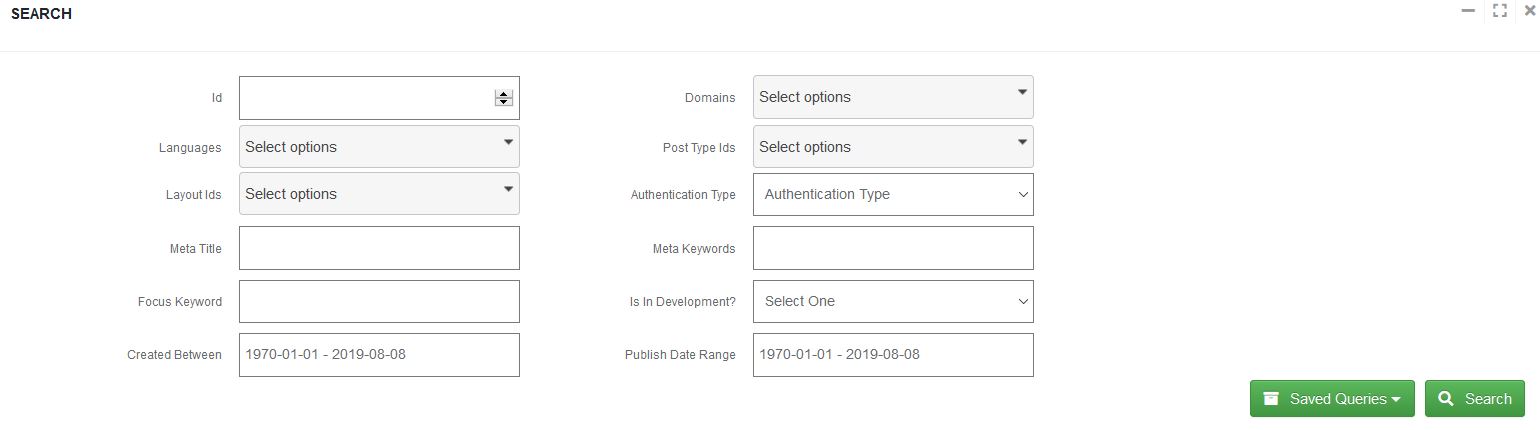Image resolution: width=1540 pixels, height=430 pixels.
Task: Click the magnifier icon on Search button
Action: [1445, 399]
